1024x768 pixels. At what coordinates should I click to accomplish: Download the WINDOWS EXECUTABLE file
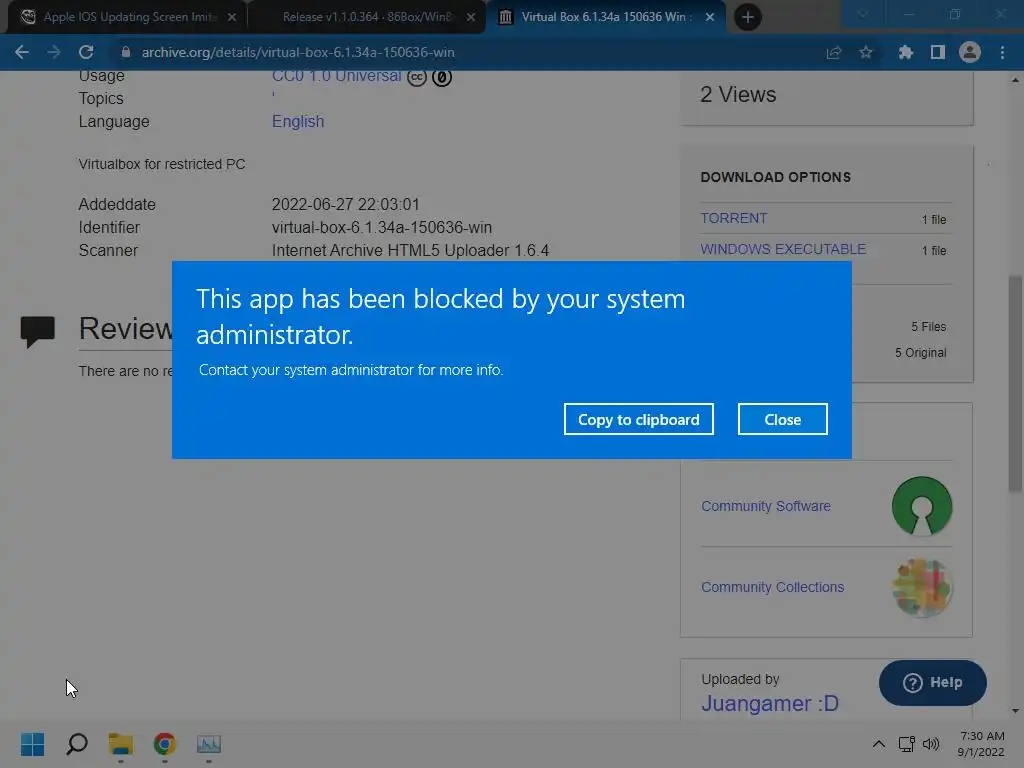[x=783, y=249]
